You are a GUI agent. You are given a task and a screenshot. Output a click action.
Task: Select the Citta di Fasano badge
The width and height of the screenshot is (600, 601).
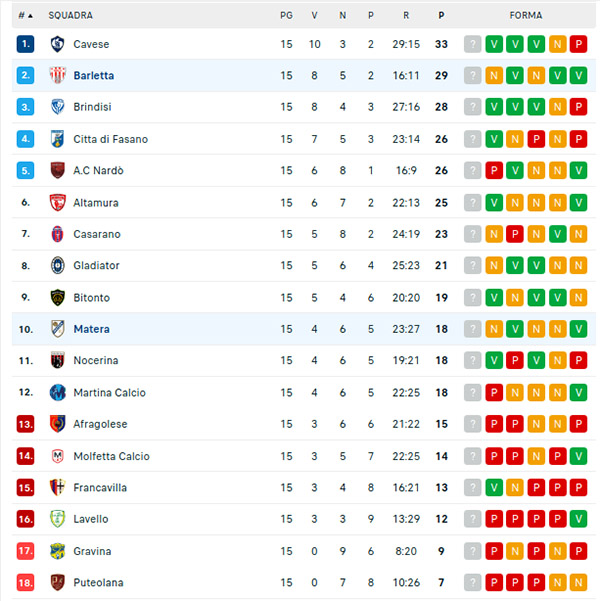click(58, 139)
